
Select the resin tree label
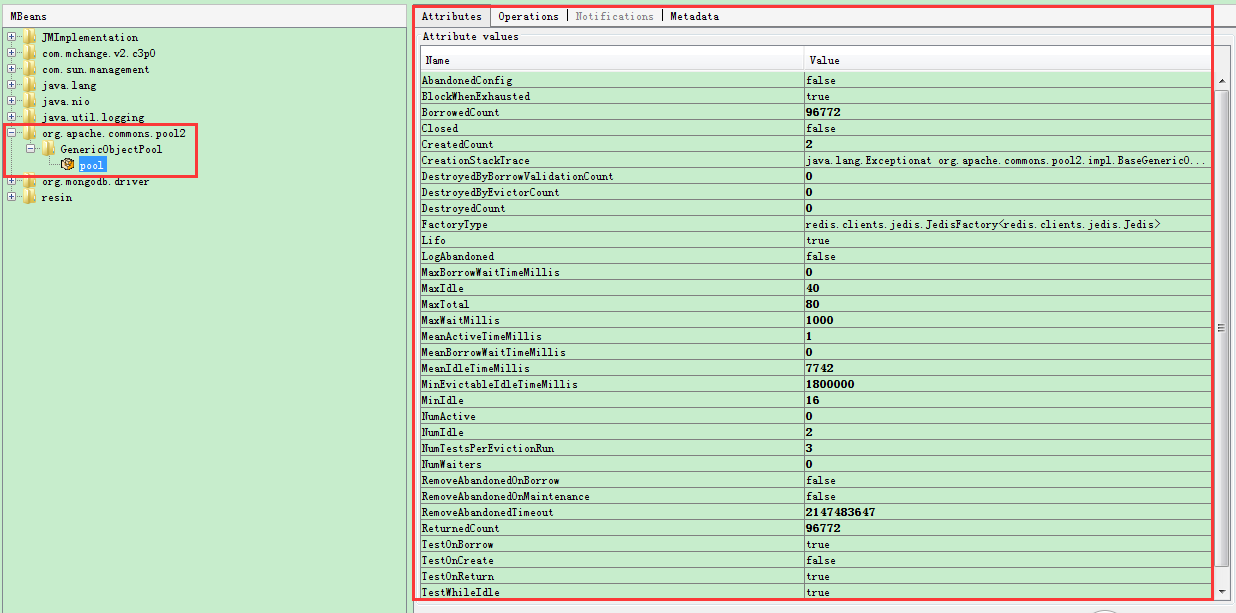click(x=56, y=197)
